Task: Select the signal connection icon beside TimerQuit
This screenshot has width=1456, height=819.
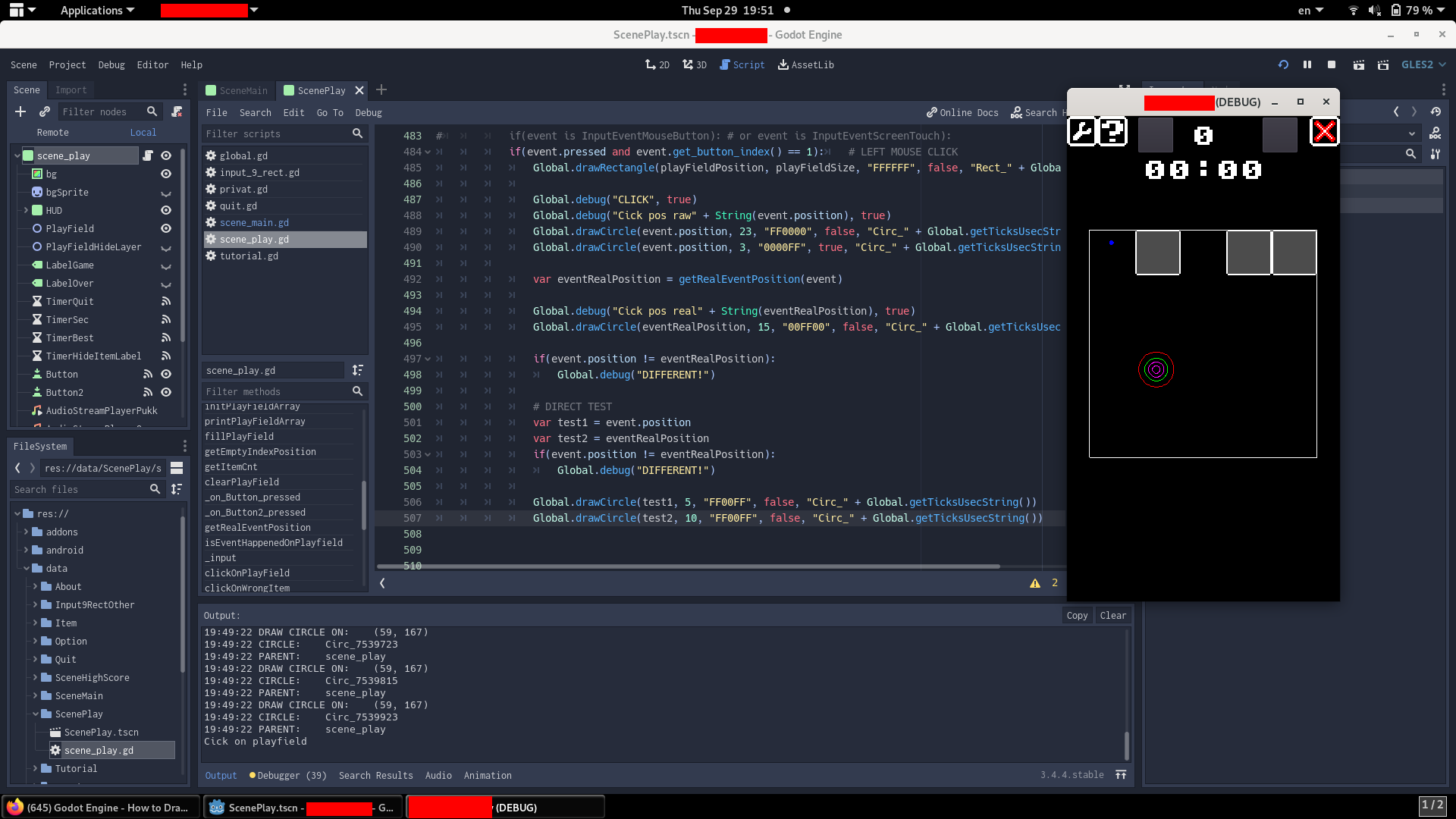Action: tap(165, 301)
